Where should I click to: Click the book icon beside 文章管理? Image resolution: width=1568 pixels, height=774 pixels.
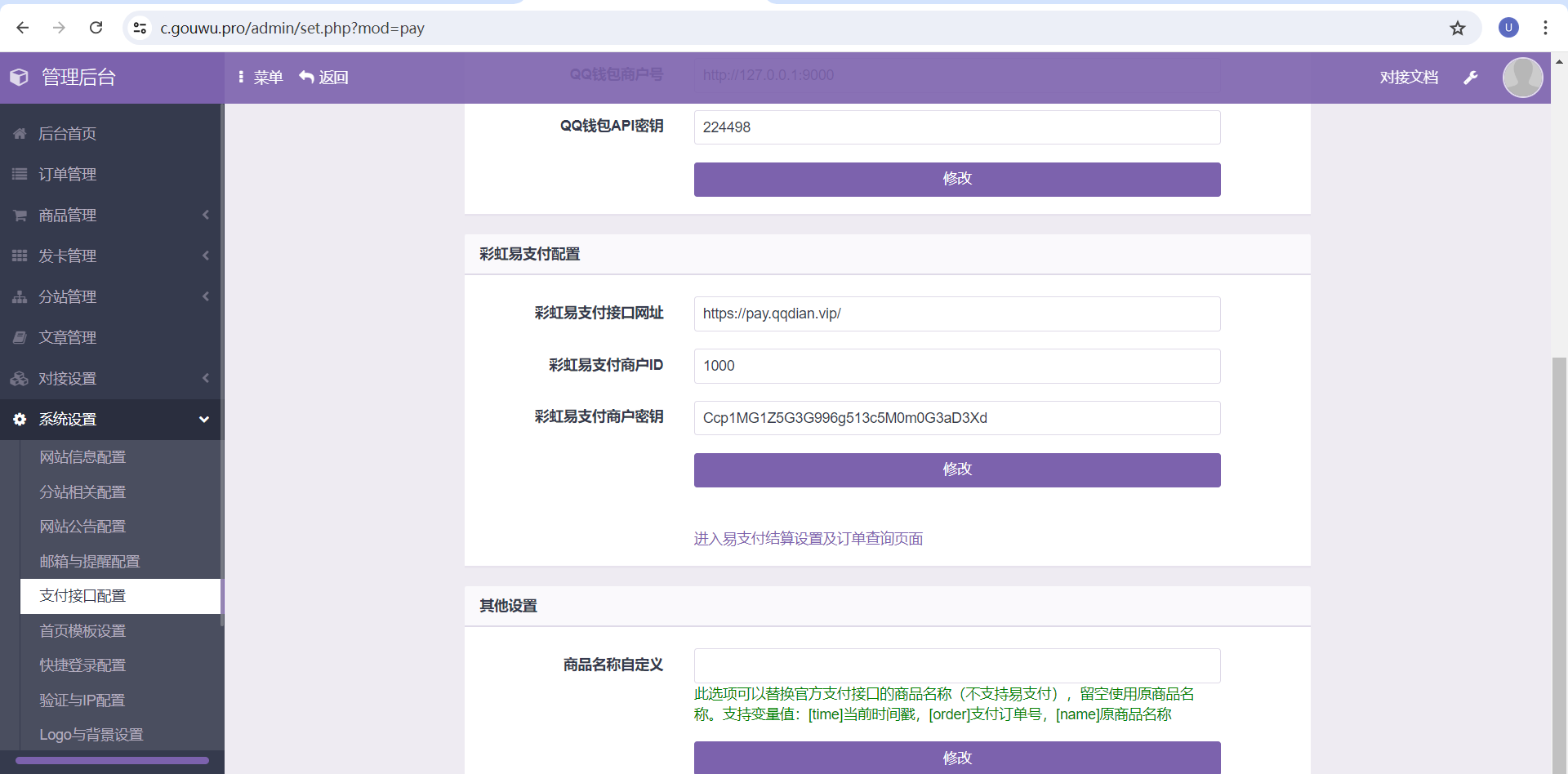pyautogui.click(x=20, y=337)
